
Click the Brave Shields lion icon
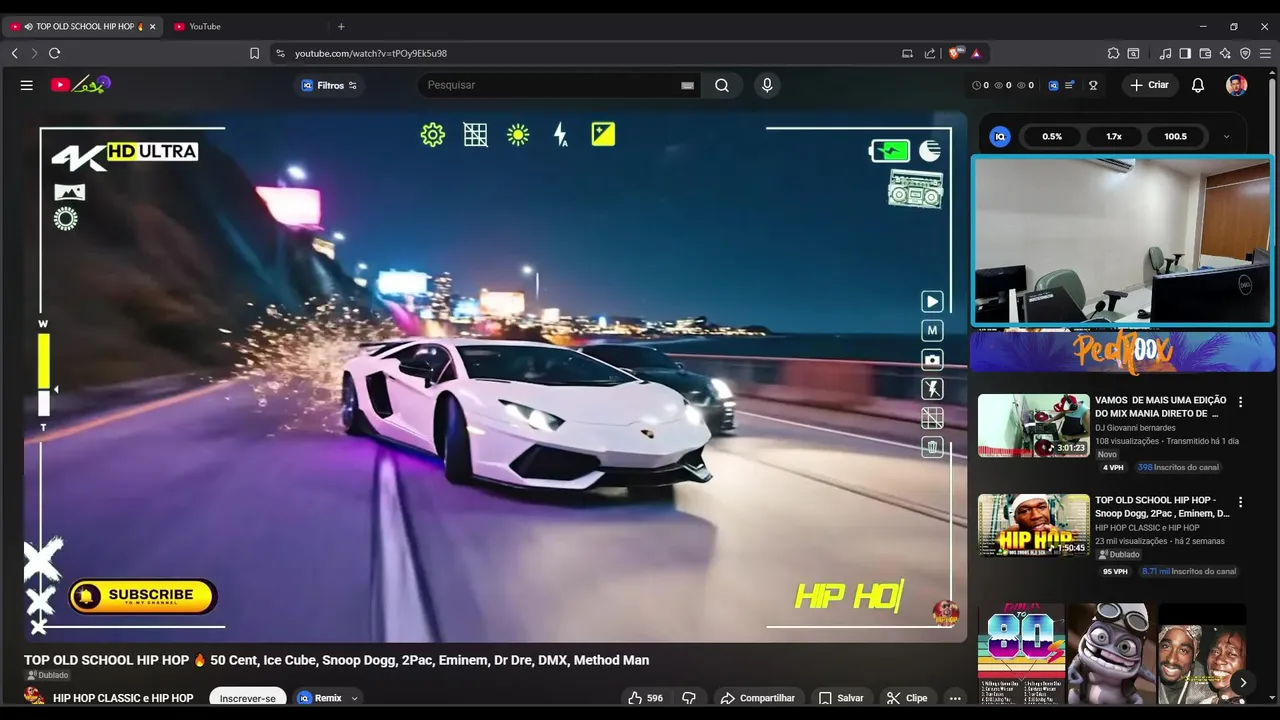(956, 53)
